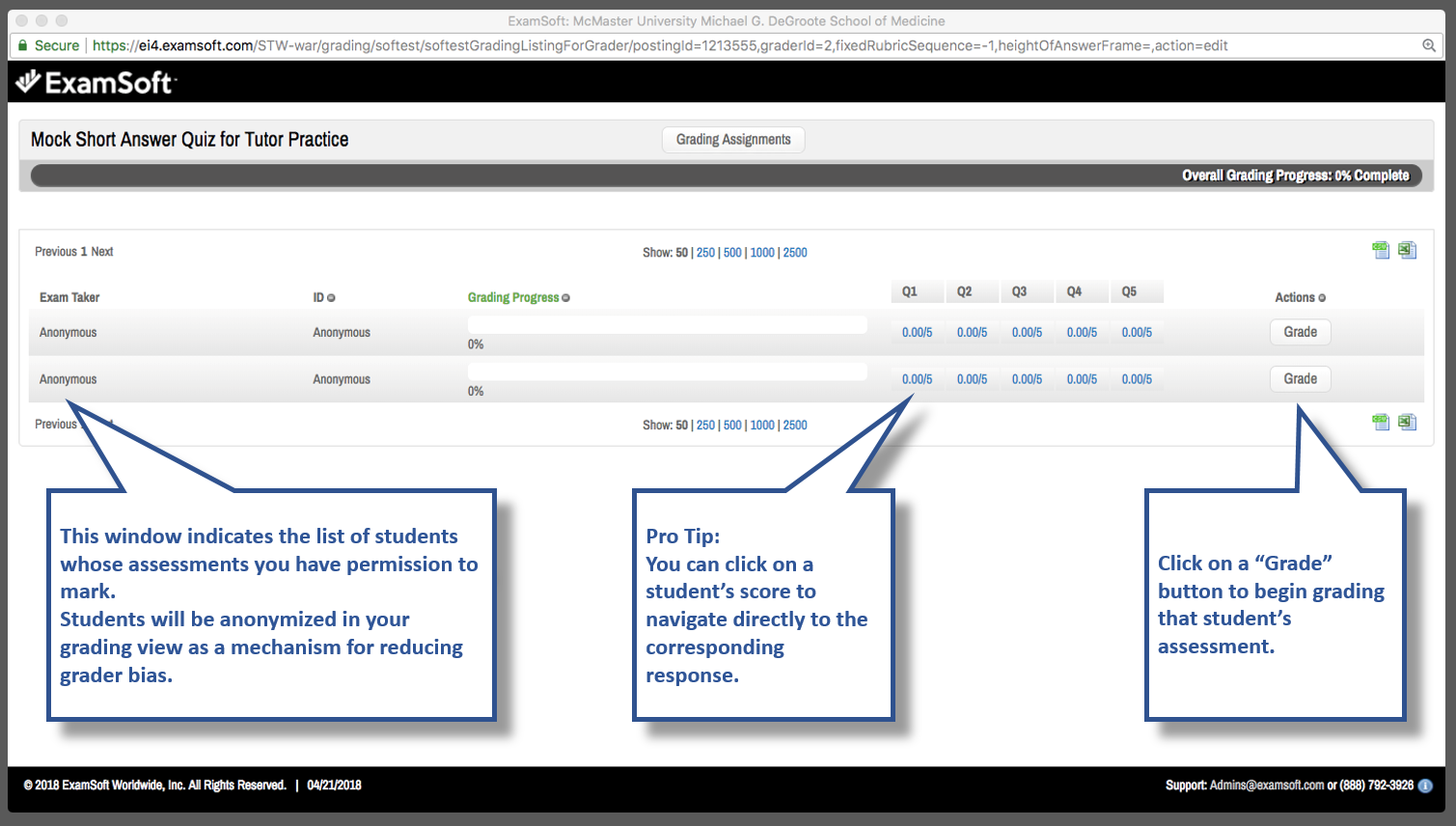This screenshot has width=1456, height=826.
Task: Open Q2 score 0.00/5 in first row
Action: [x=972, y=333]
